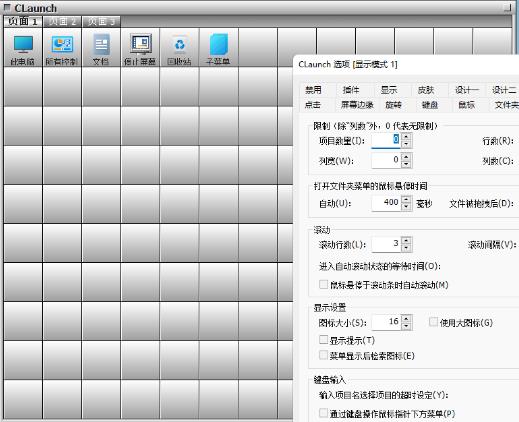Viewport: 519px width, 422px height.
Task: Open the blue 子菜单 submenu icon
Action: [x=219, y=48]
